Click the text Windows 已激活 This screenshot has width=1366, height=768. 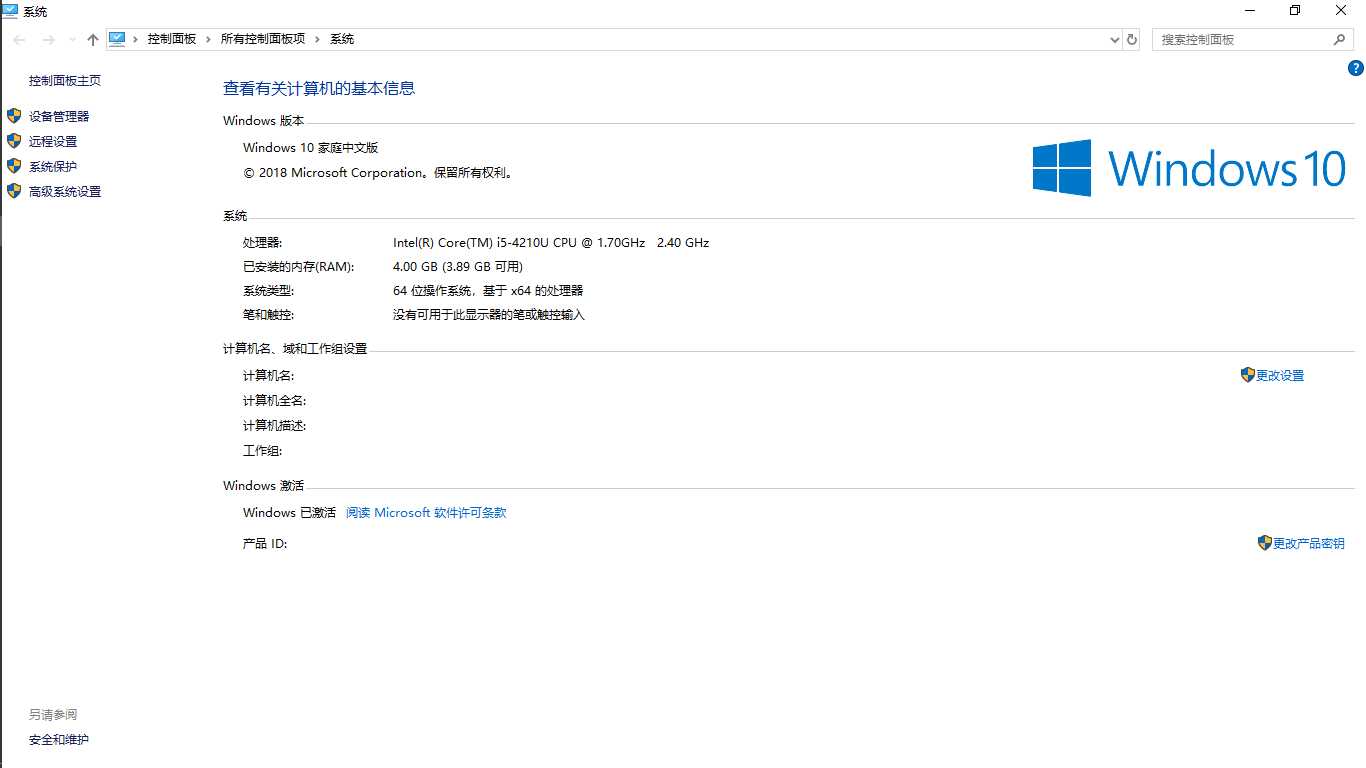pos(289,513)
